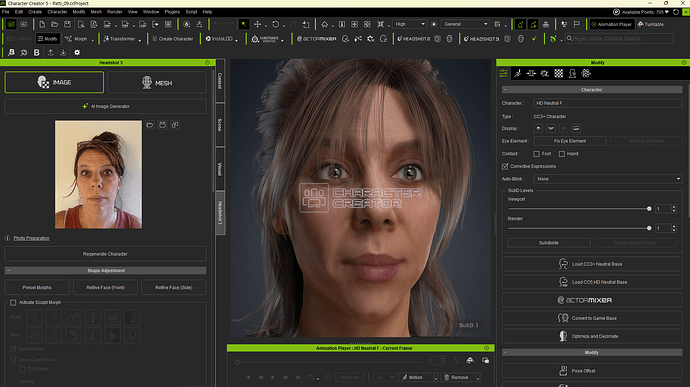
Task: Open the Render menu
Action: [x=114, y=12]
